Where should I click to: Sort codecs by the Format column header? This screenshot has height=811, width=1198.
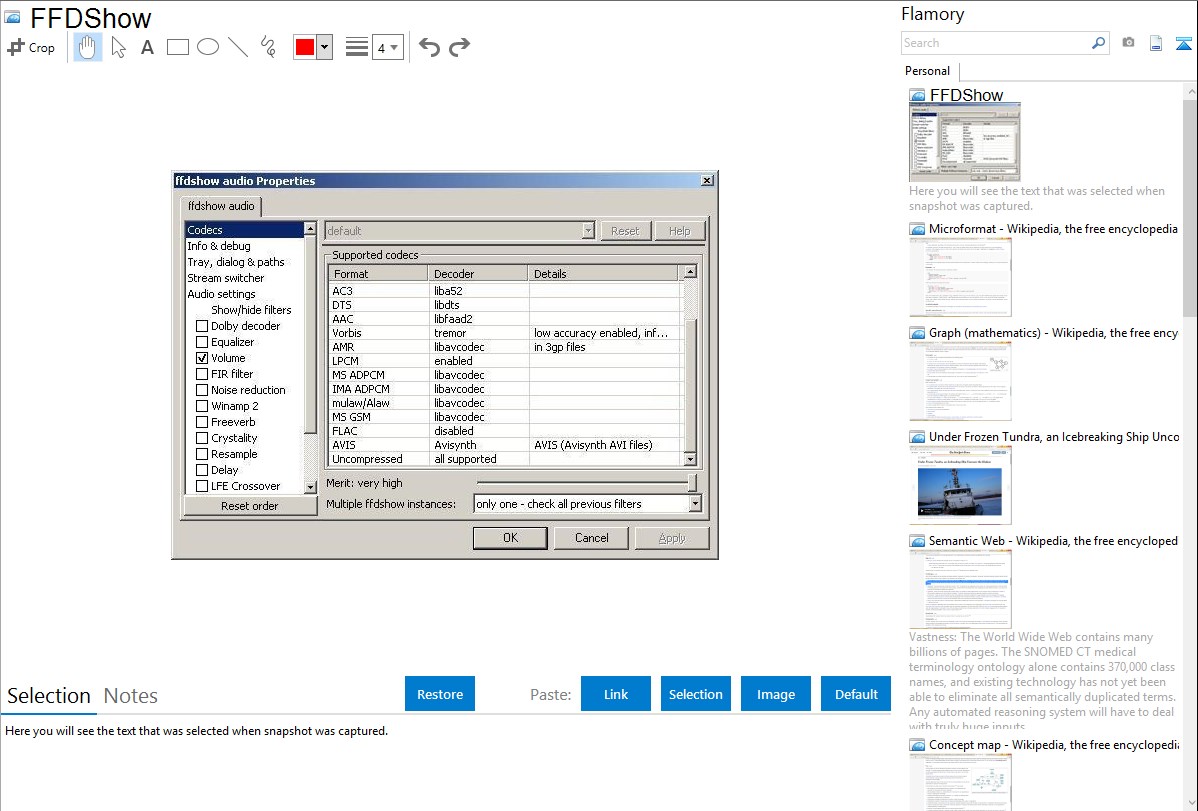[377, 274]
